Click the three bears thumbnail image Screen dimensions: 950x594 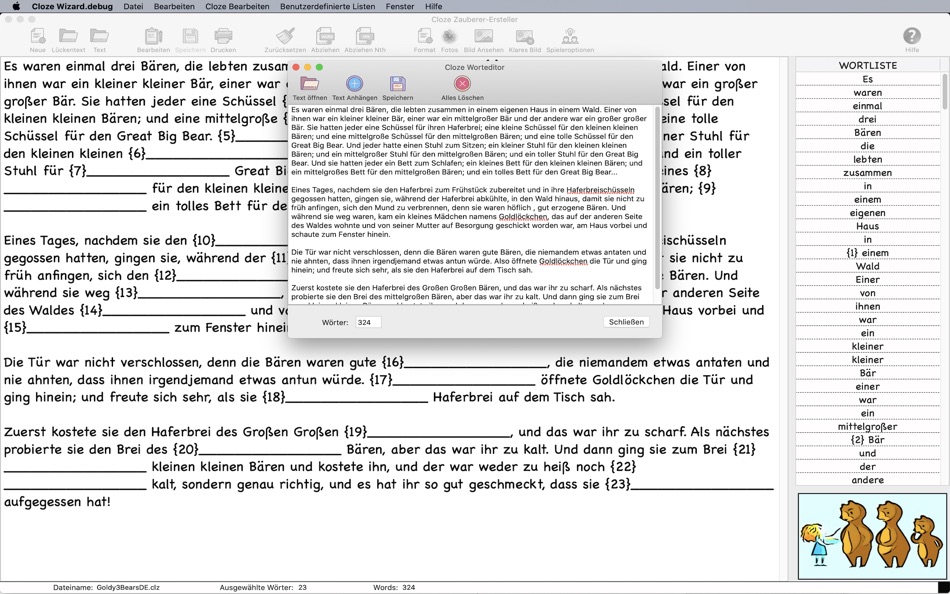871,536
